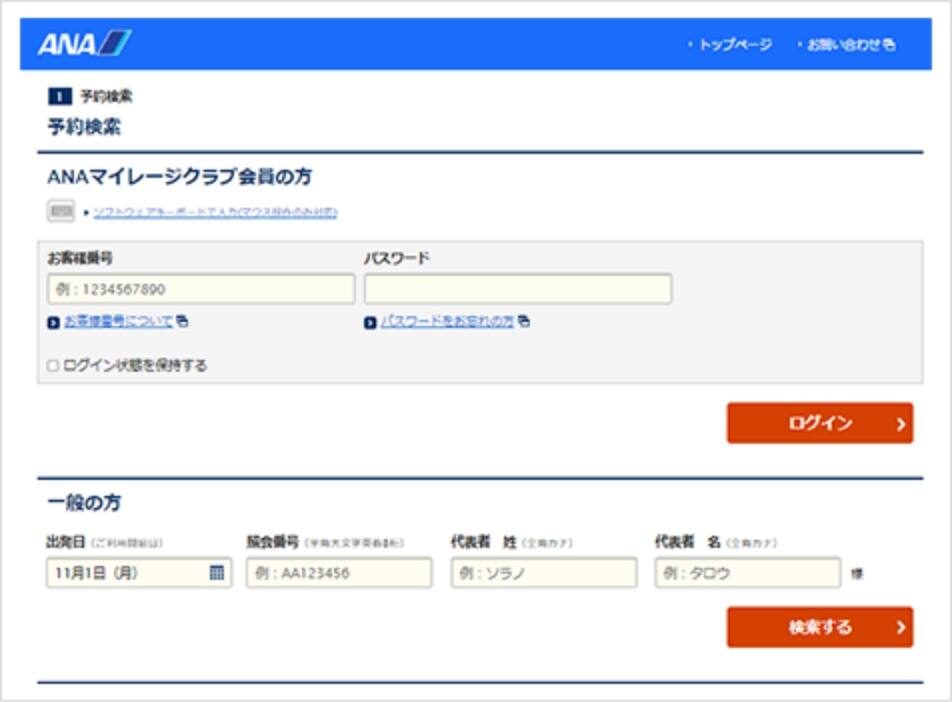Click the ANA logo in the header

(84, 44)
